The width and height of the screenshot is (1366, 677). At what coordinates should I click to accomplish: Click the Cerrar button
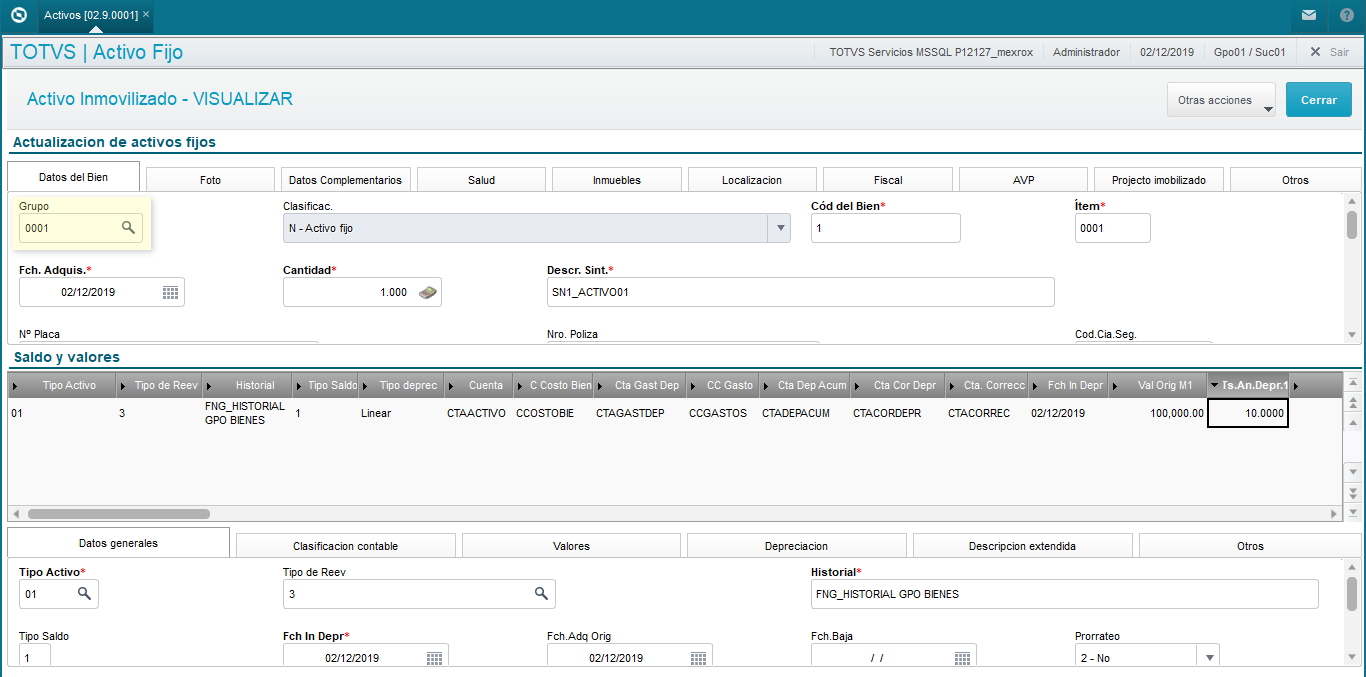[1319, 100]
